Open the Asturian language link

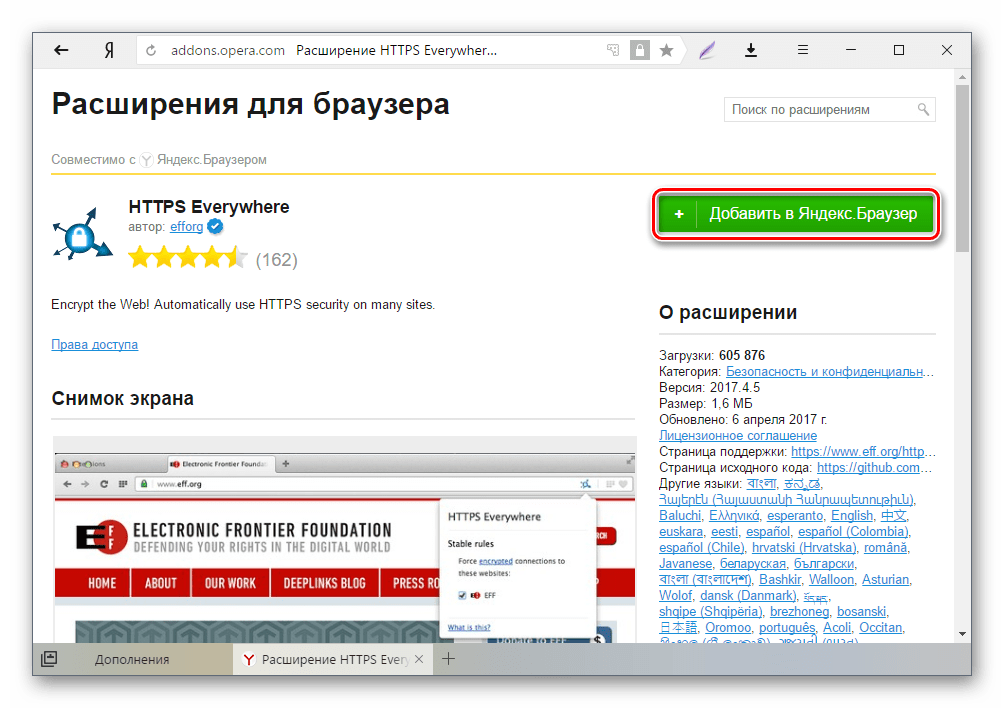[886, 579]
